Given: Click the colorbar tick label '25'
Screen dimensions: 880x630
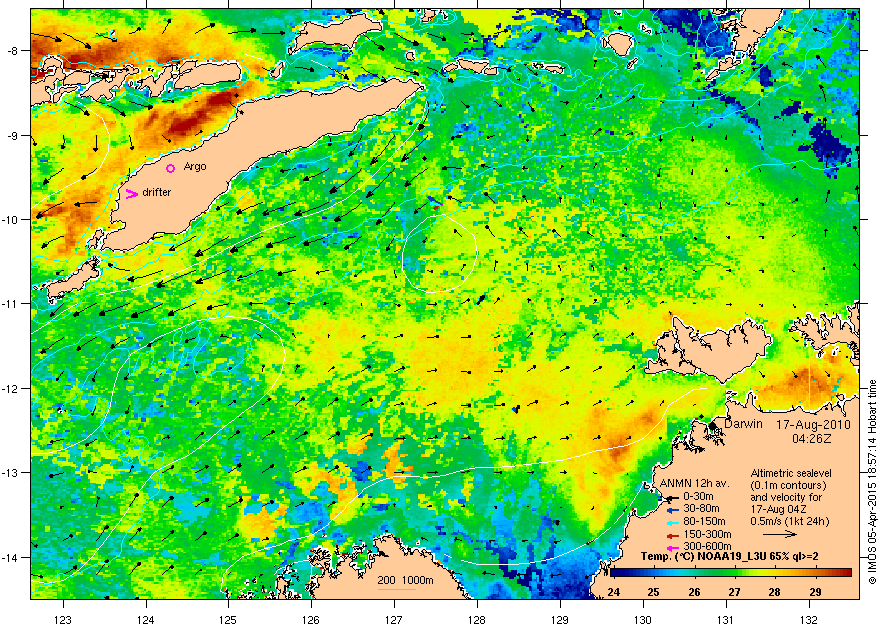Looking at the screenshot, I should (x=654, y=592).
